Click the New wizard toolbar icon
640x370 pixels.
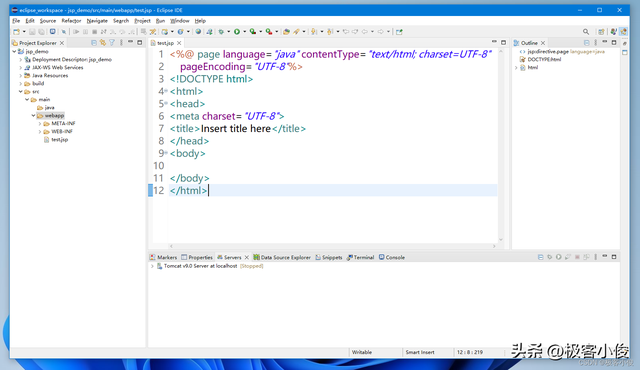[x=16, y=31]
